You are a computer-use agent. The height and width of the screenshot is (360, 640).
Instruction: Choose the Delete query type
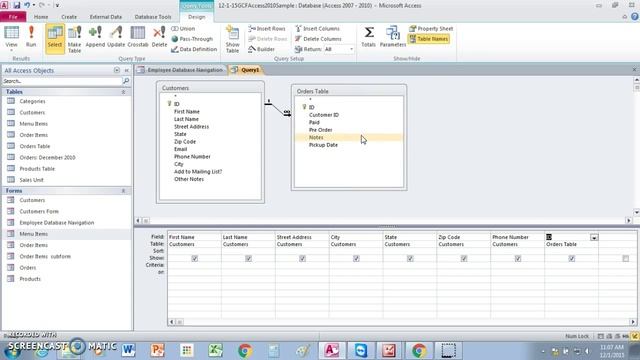pos(159,37)
